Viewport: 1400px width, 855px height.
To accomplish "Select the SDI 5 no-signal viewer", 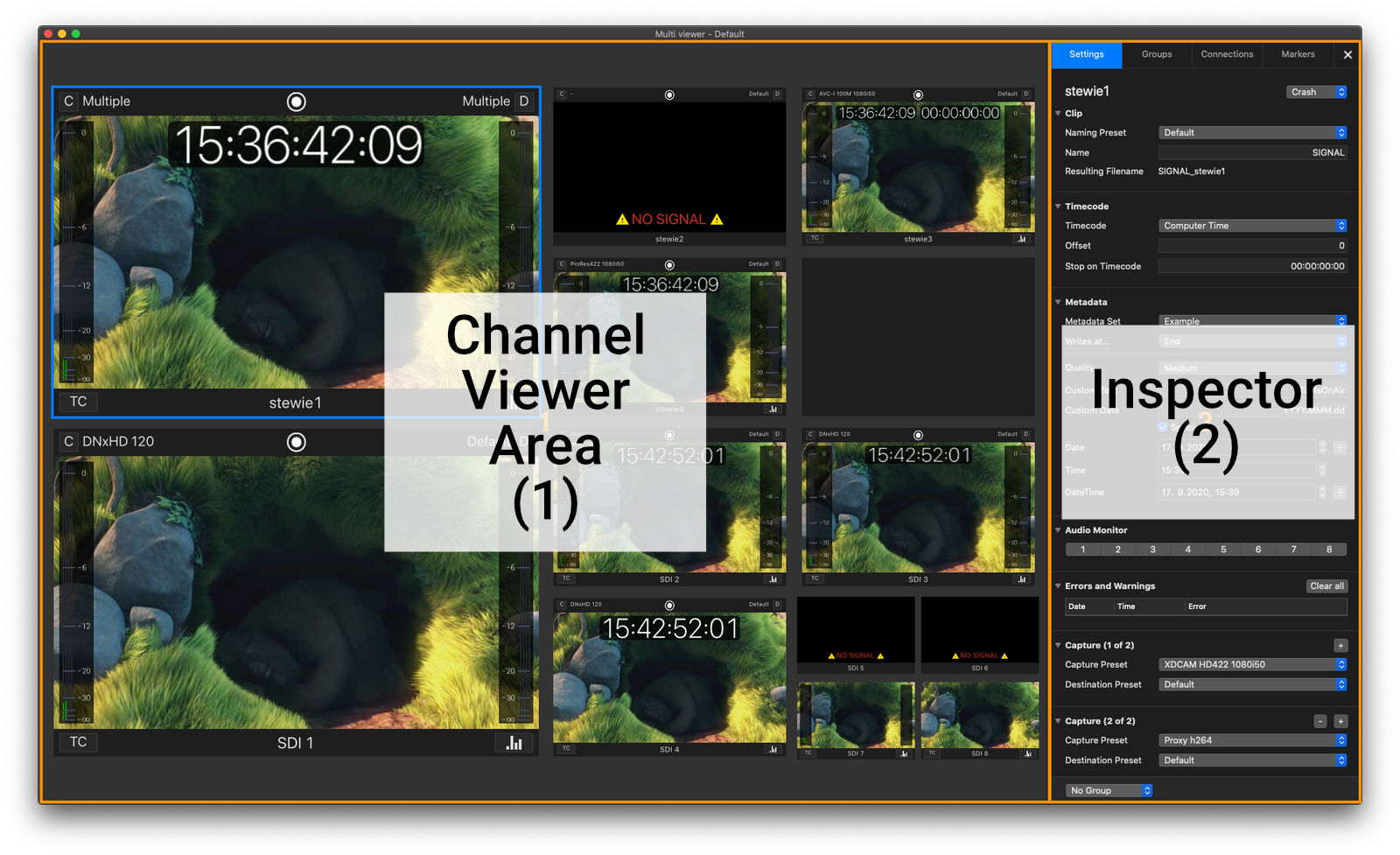I will [x=855, y=634].
